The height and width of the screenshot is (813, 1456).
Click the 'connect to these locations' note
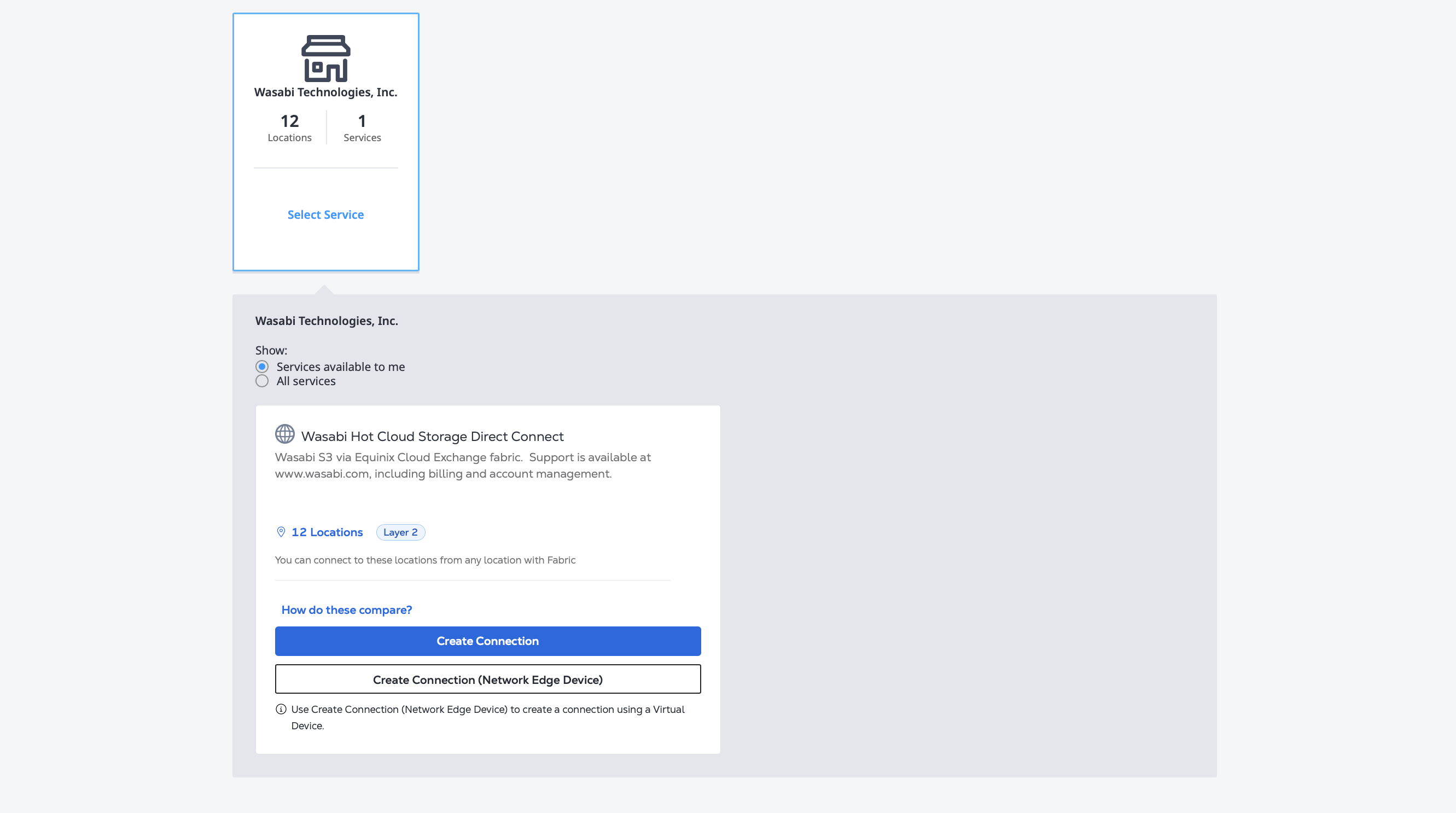coord(425,560)
